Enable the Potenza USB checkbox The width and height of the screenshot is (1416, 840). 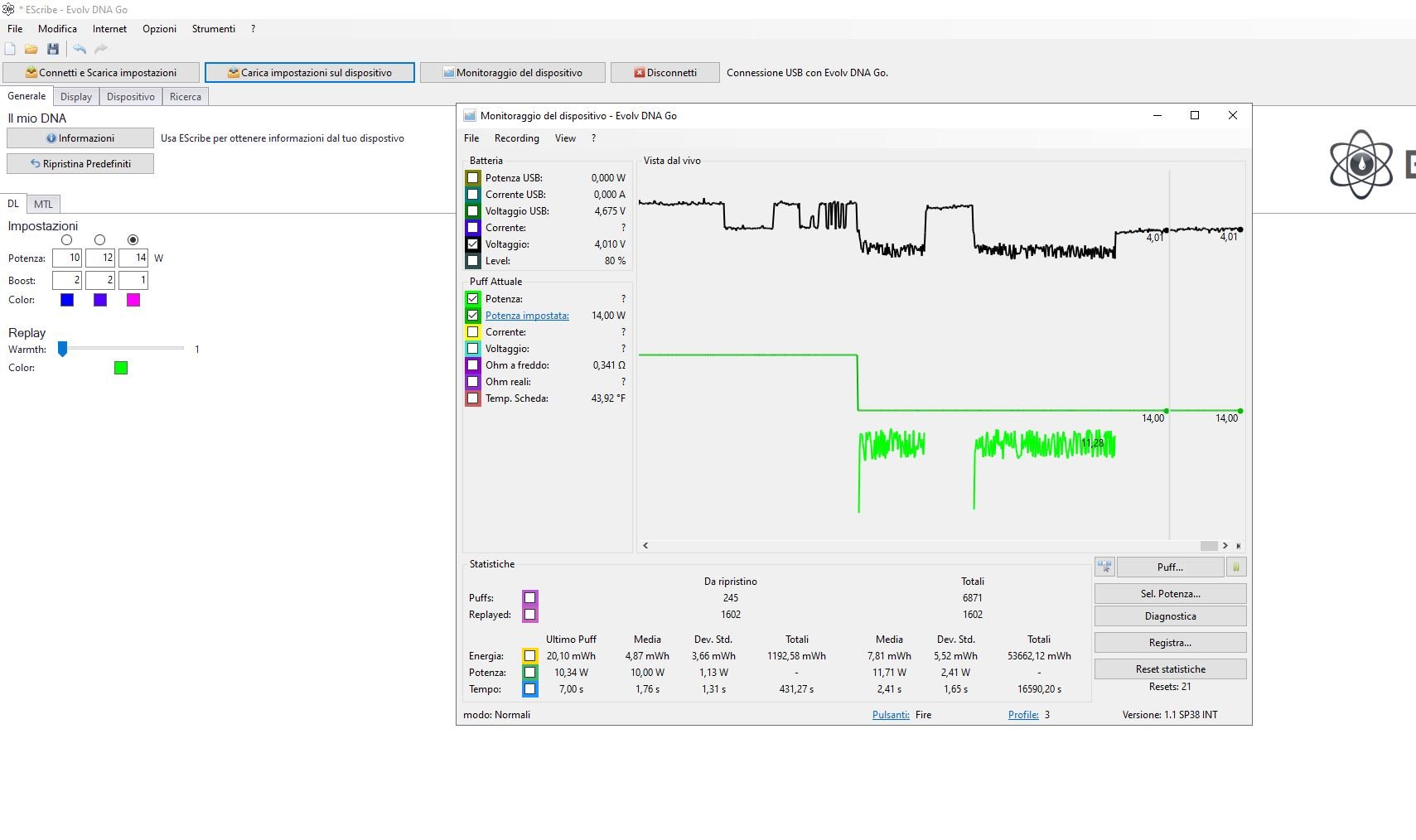click(x=473, y=177)
